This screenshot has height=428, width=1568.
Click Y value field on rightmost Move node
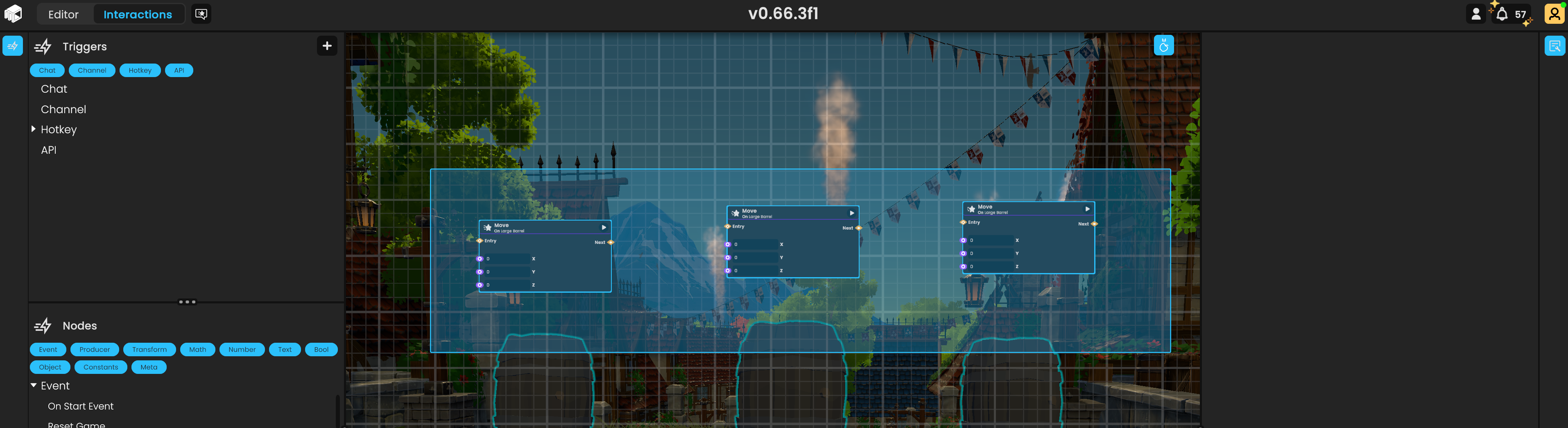coord(991,254)
